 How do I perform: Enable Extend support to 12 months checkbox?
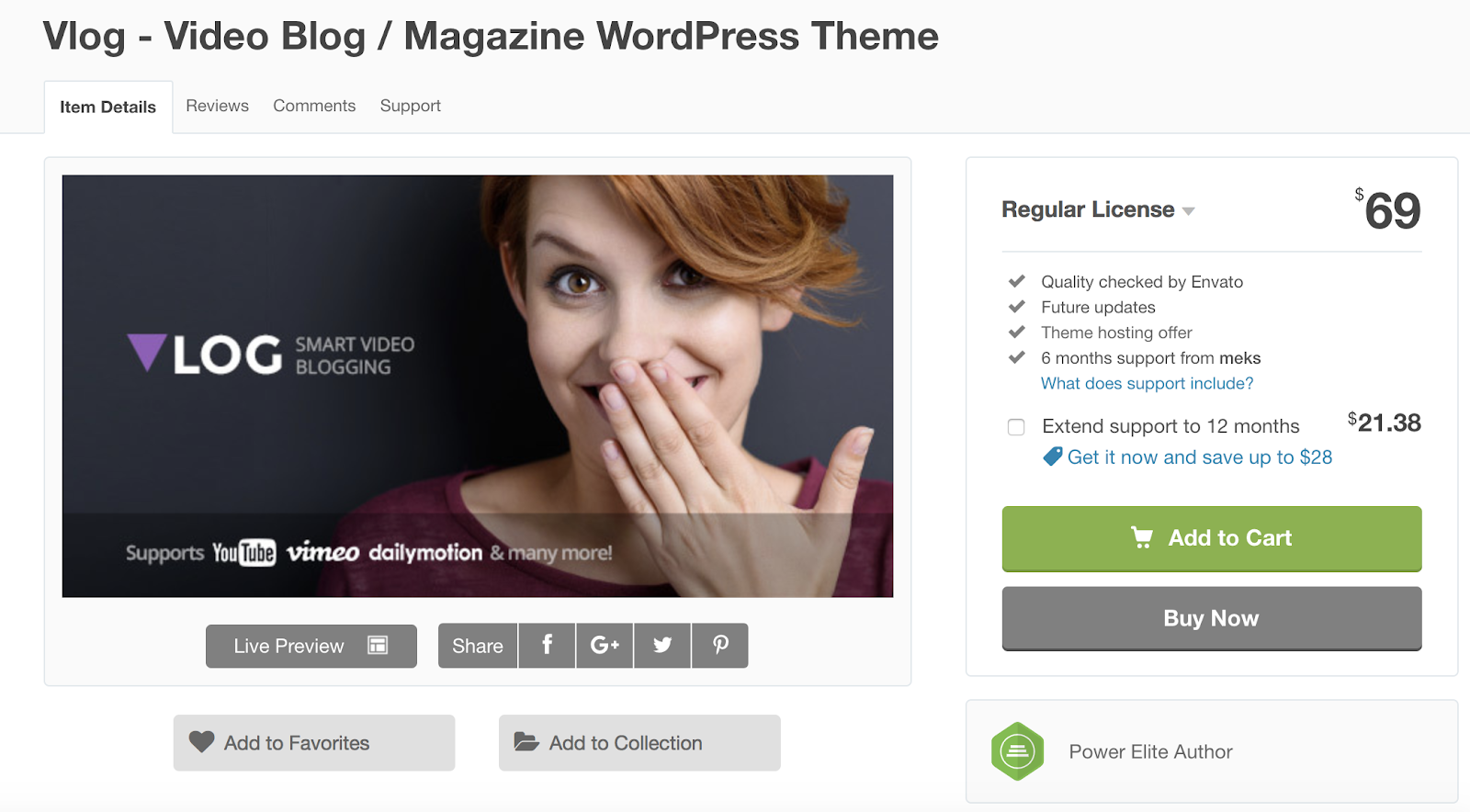[1016, 427]
